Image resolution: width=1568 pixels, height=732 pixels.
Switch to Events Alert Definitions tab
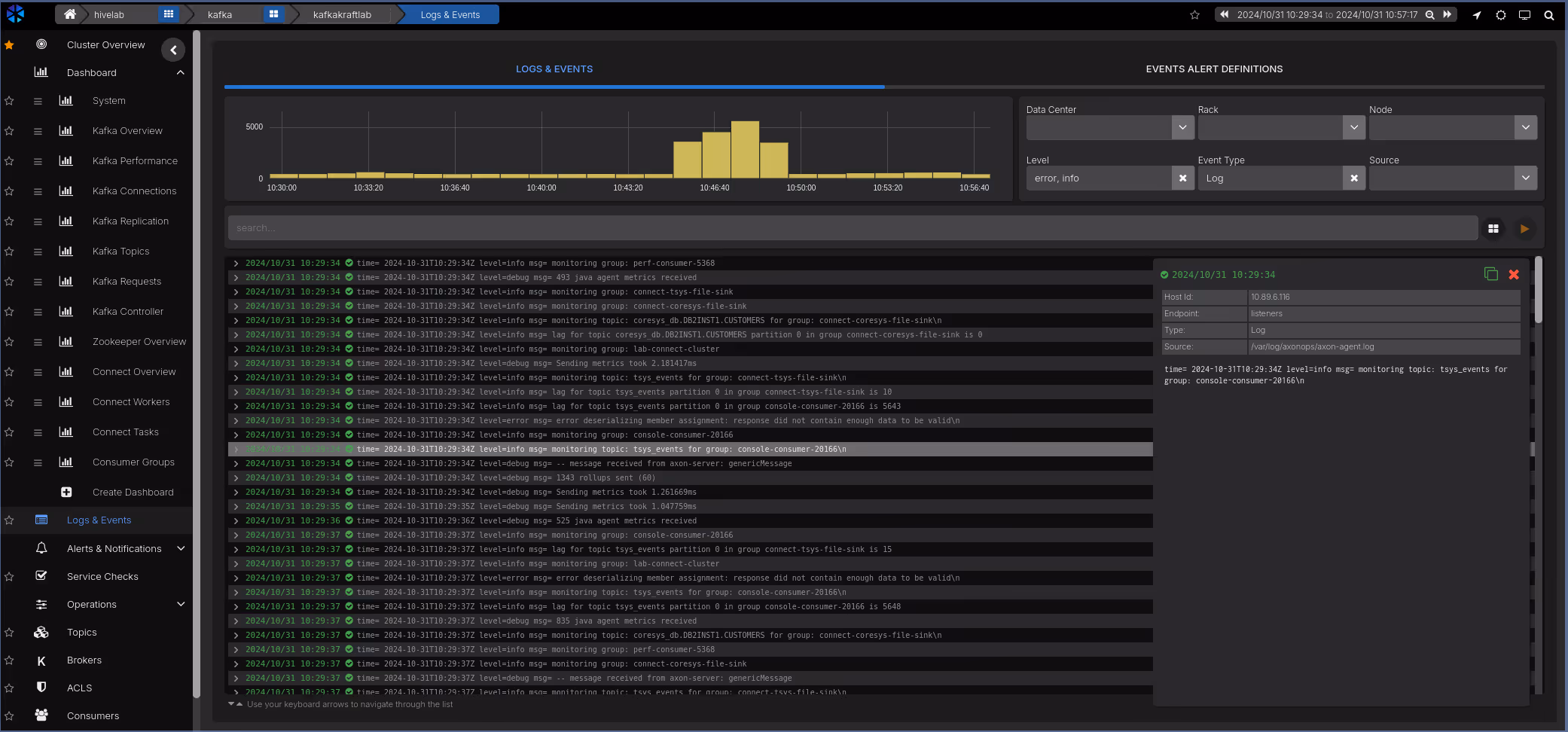click(x=1214, y=69)
